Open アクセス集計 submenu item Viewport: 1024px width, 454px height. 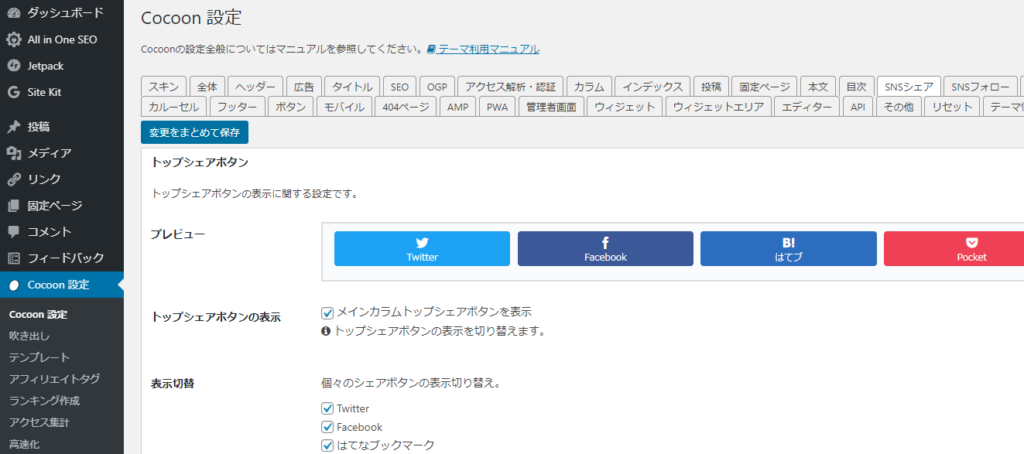point(39,422)
